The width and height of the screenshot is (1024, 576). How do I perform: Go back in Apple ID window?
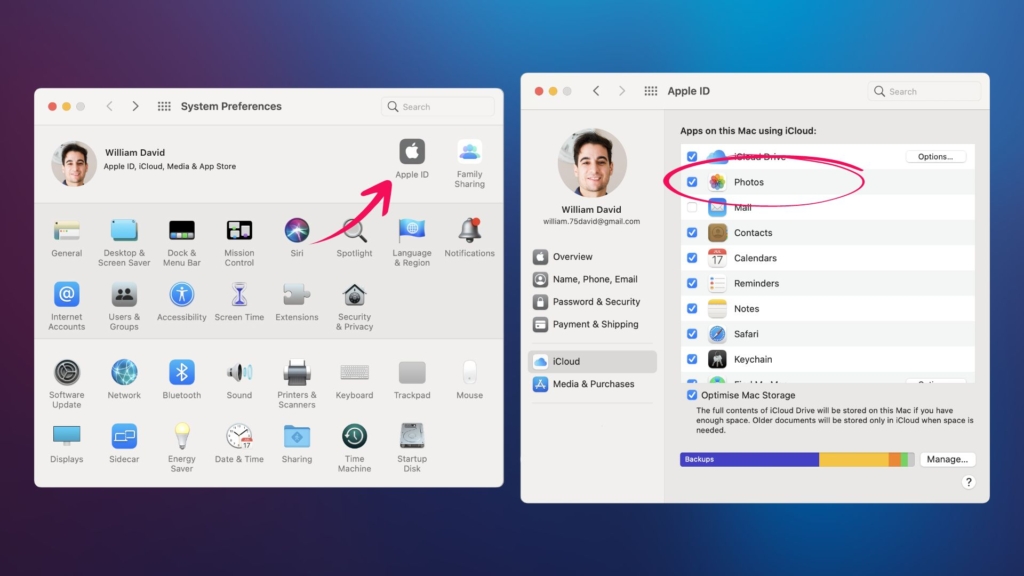point(596,91)
